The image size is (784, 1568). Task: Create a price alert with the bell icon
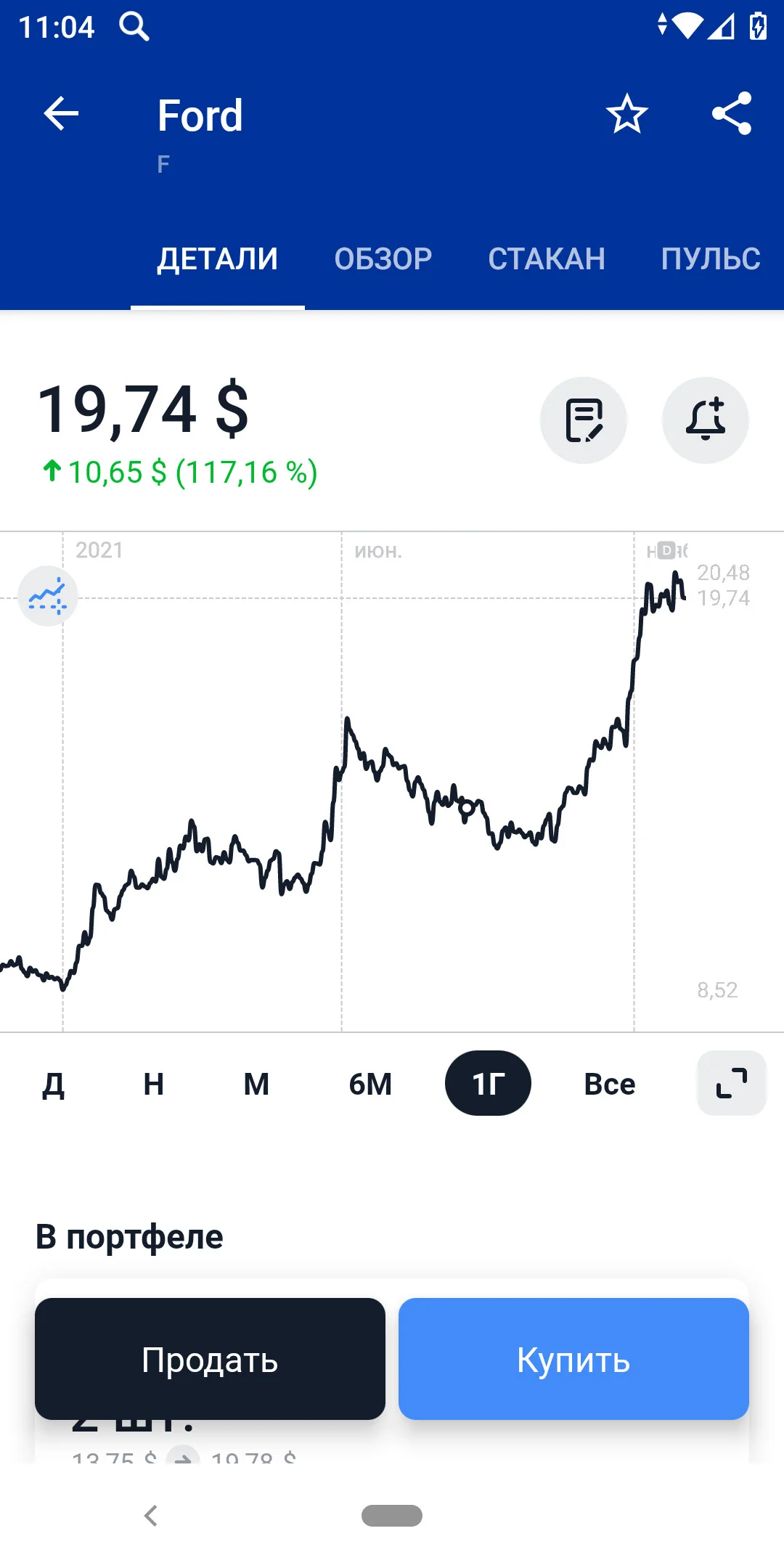[706, 420]
